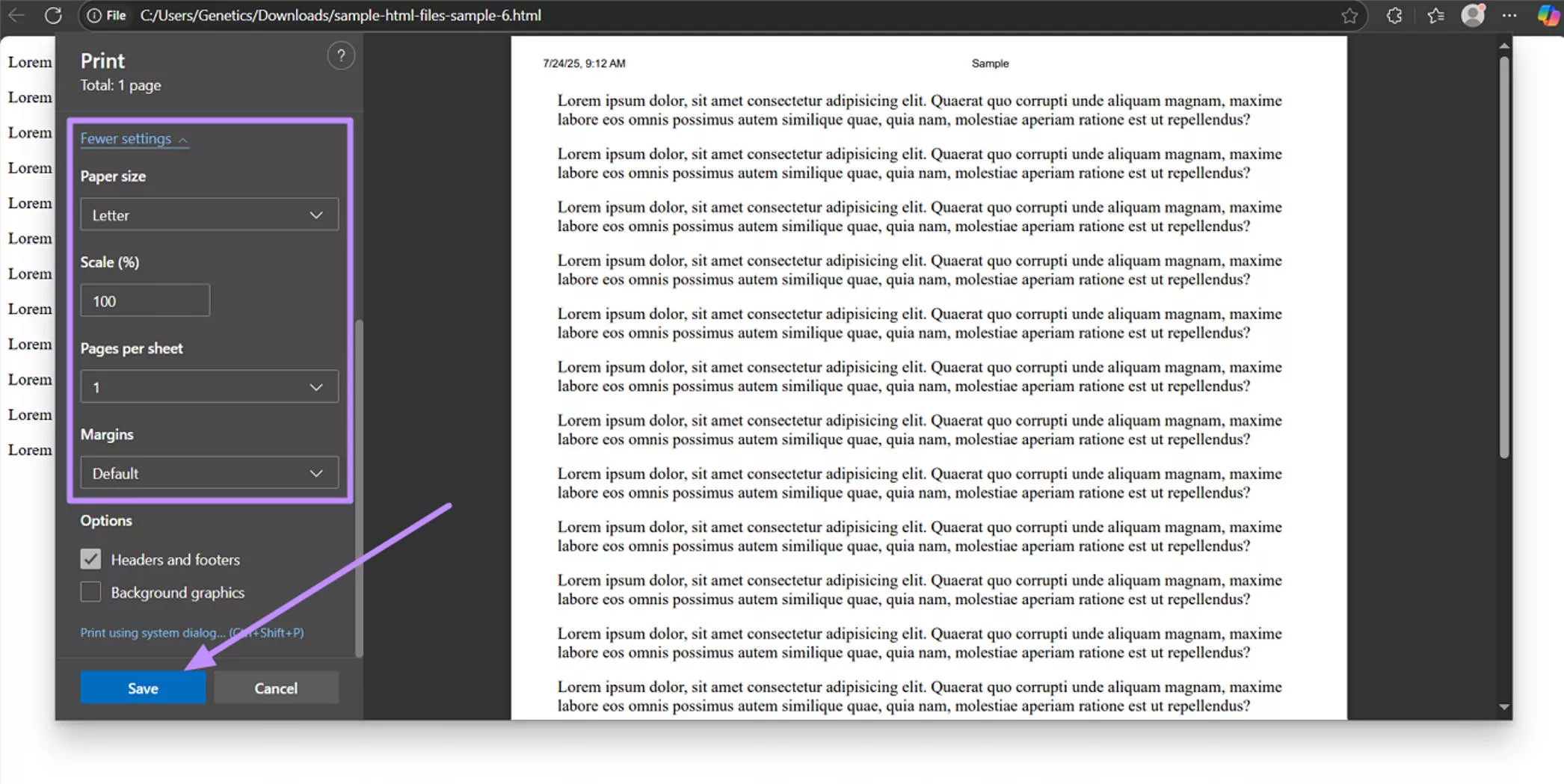Disable Headers and footers option

pos(90,559)
